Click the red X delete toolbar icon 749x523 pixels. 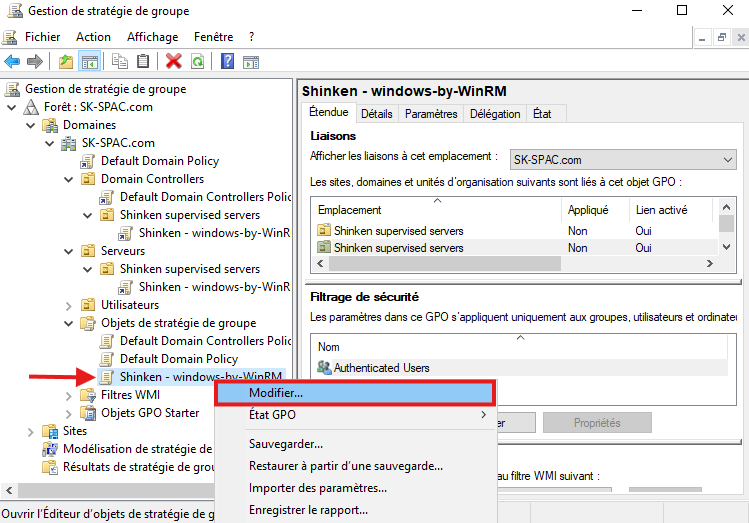174,61
